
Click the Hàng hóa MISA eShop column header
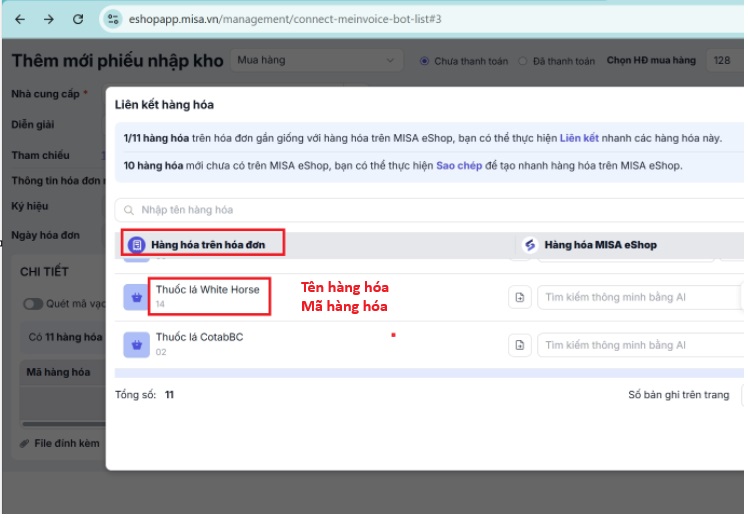point(600,245)
